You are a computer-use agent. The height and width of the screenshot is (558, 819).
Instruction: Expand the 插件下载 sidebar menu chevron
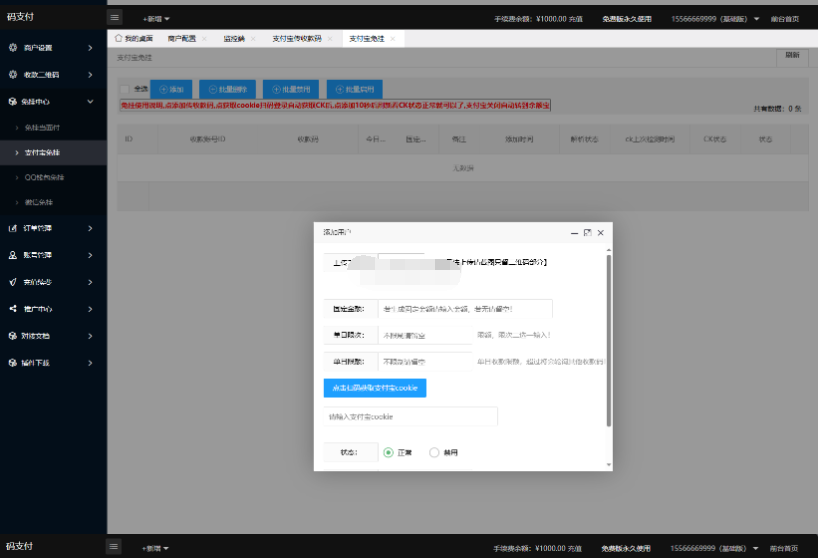coord(90,363)
